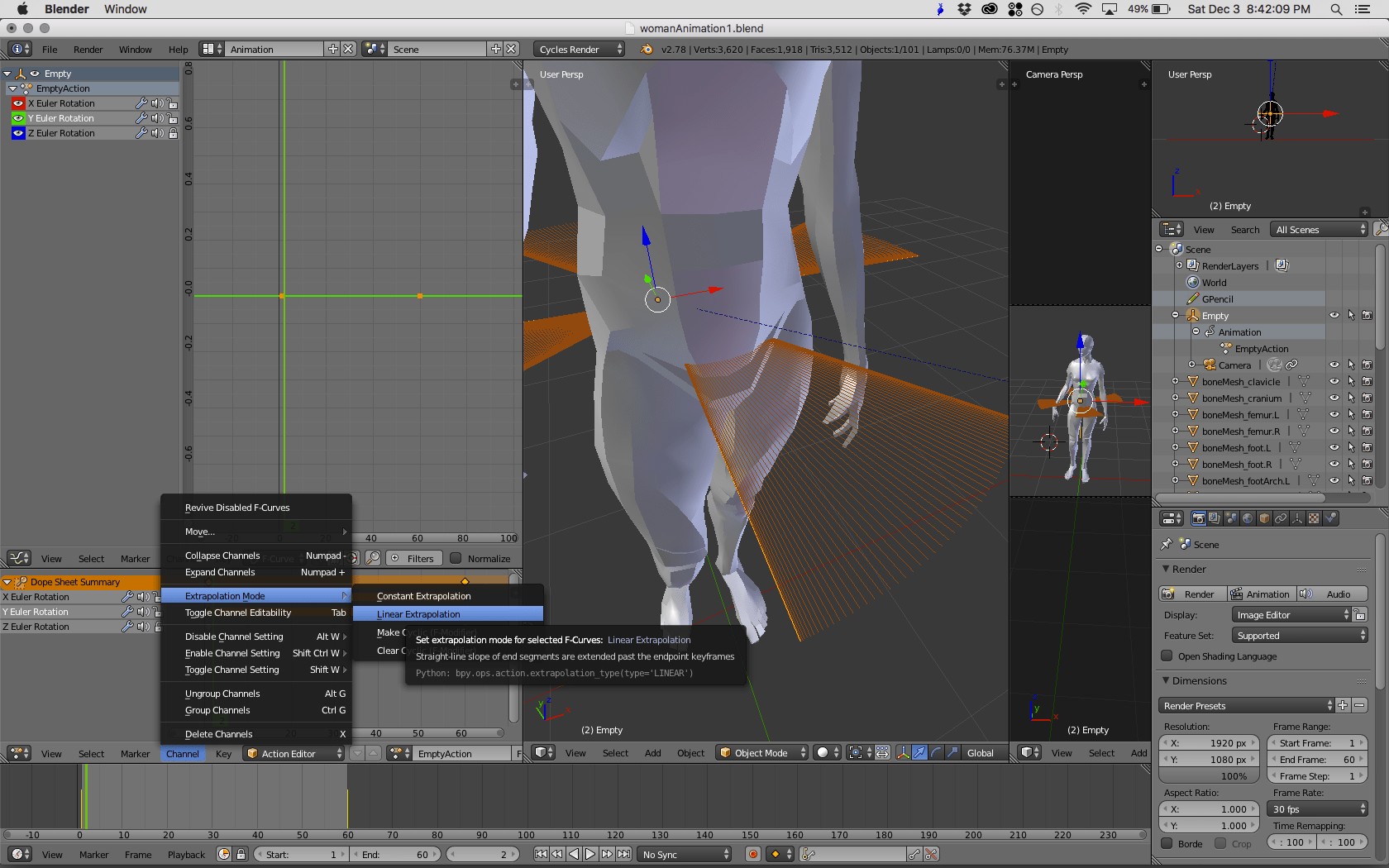Open the No Sync dropdown in the timeline
The width and height of the screenshot is (1389, 868).
tap(684, 854)
